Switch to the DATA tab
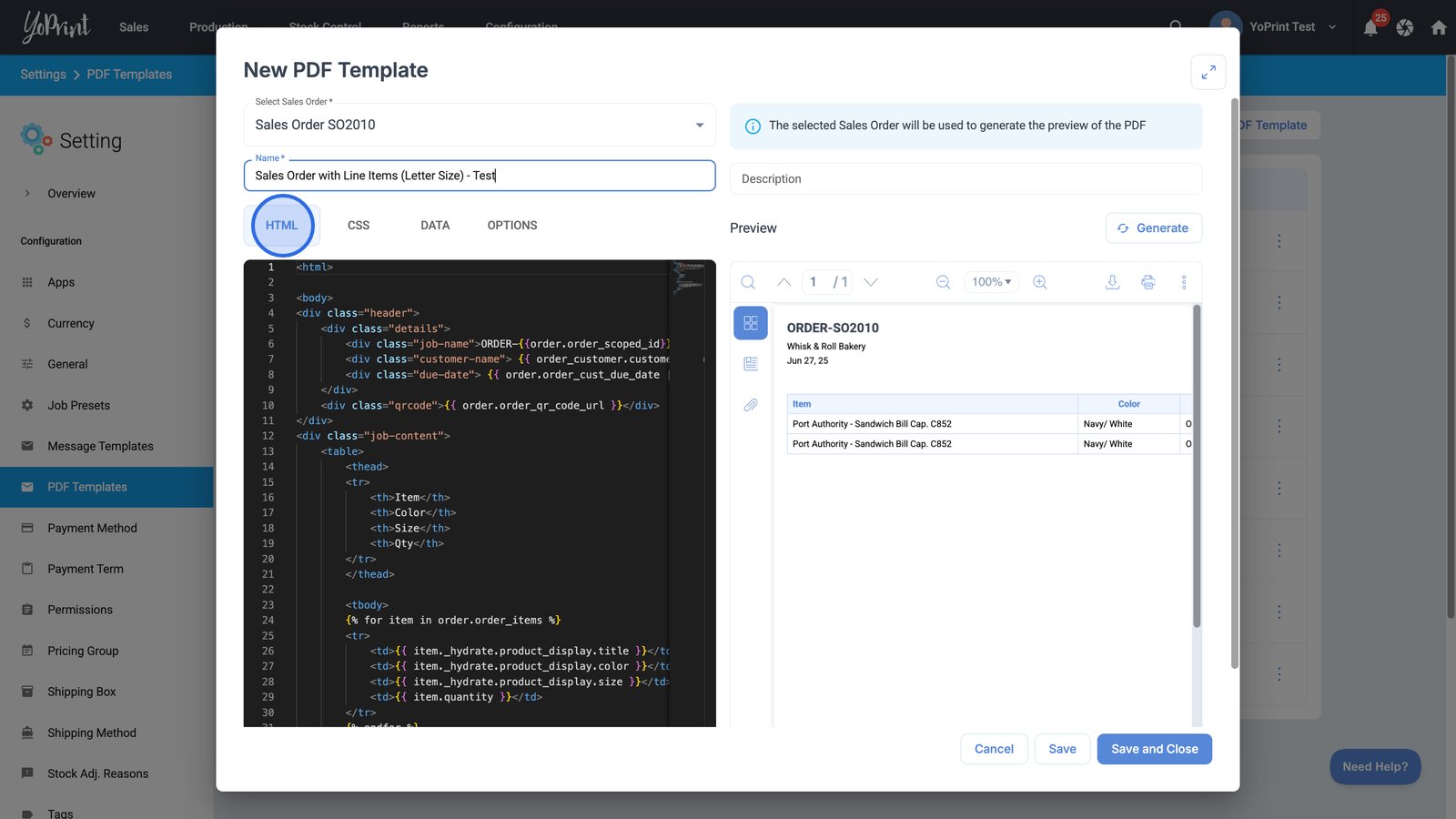The height and width of the screenshot is (819, 1456). pyautogui.click(x=435, y=226)
